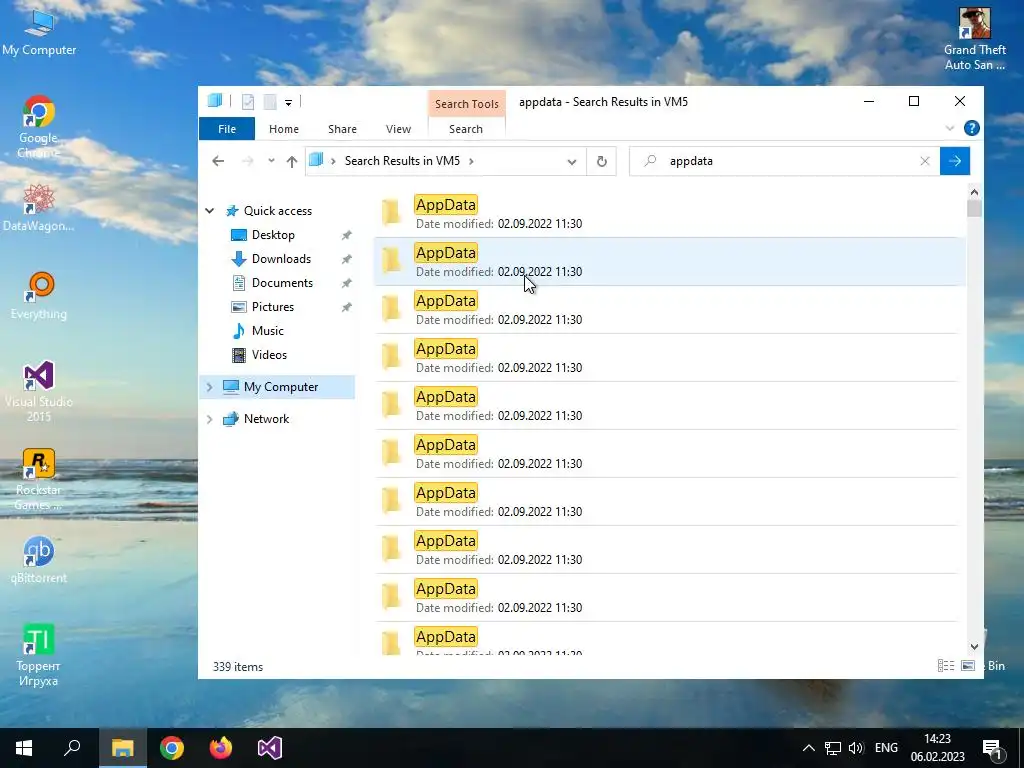Open Торрент Игруха desktop shortcut
Viewport: 1024px width, 768px height.
[x=39, y=655]
